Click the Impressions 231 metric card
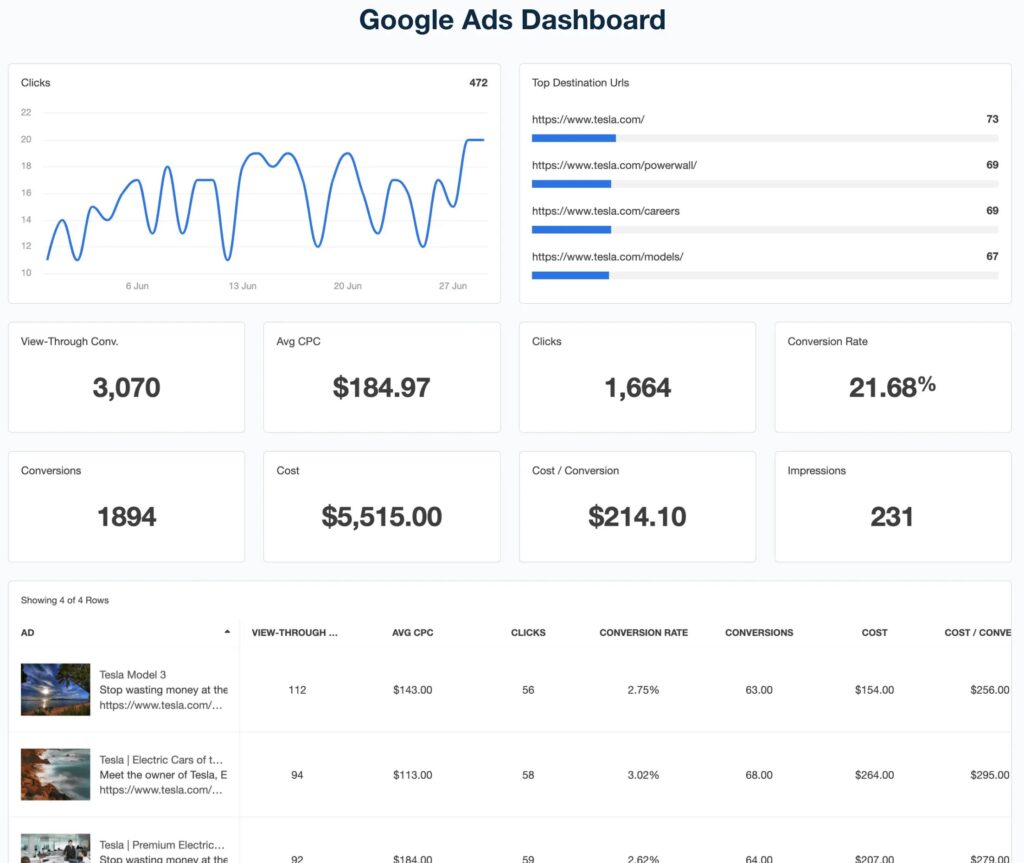This screenshot has height=863, width=1024. pyautogui.click(x=892, y=506)
